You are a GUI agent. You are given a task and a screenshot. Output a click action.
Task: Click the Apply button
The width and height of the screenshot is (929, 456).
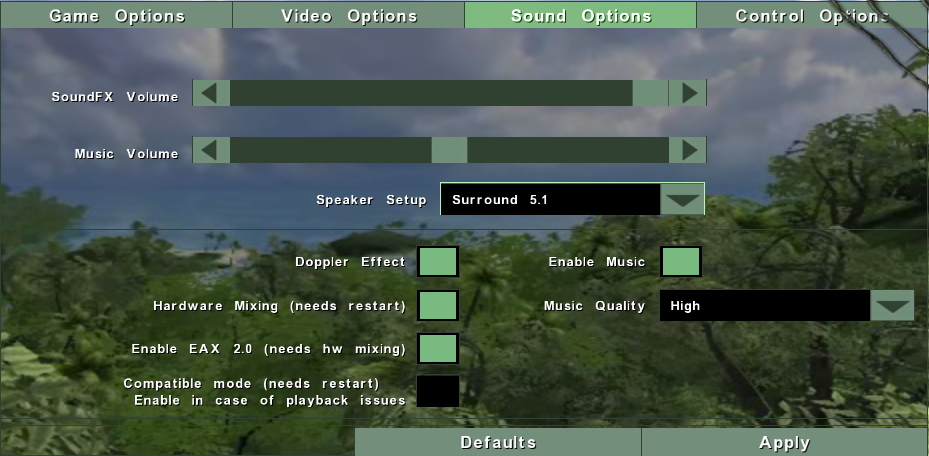(x=785, y=442)
